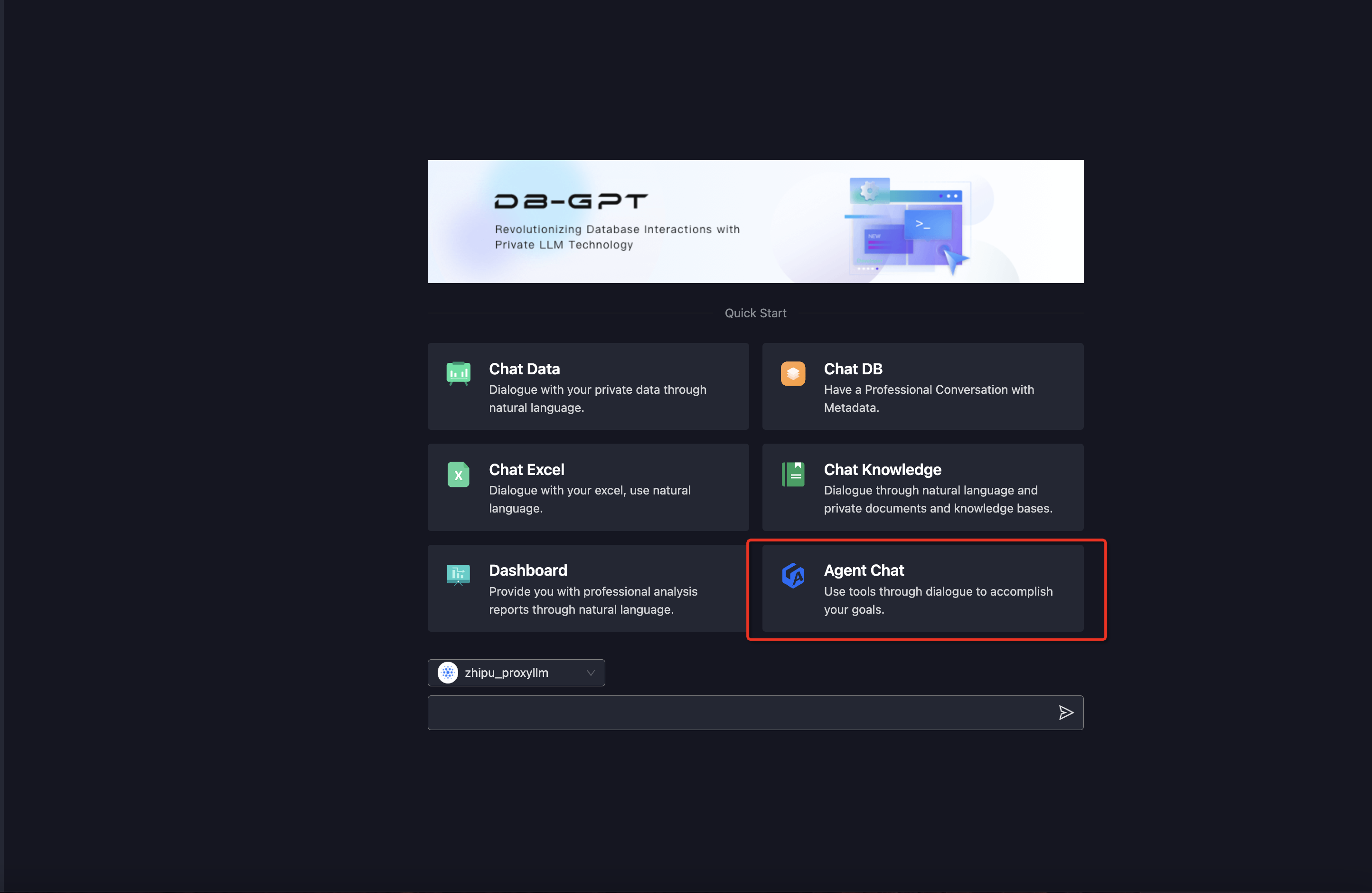Click the green Chat Excel icon
The image size is (1372, 893).
tap(458, 474)
